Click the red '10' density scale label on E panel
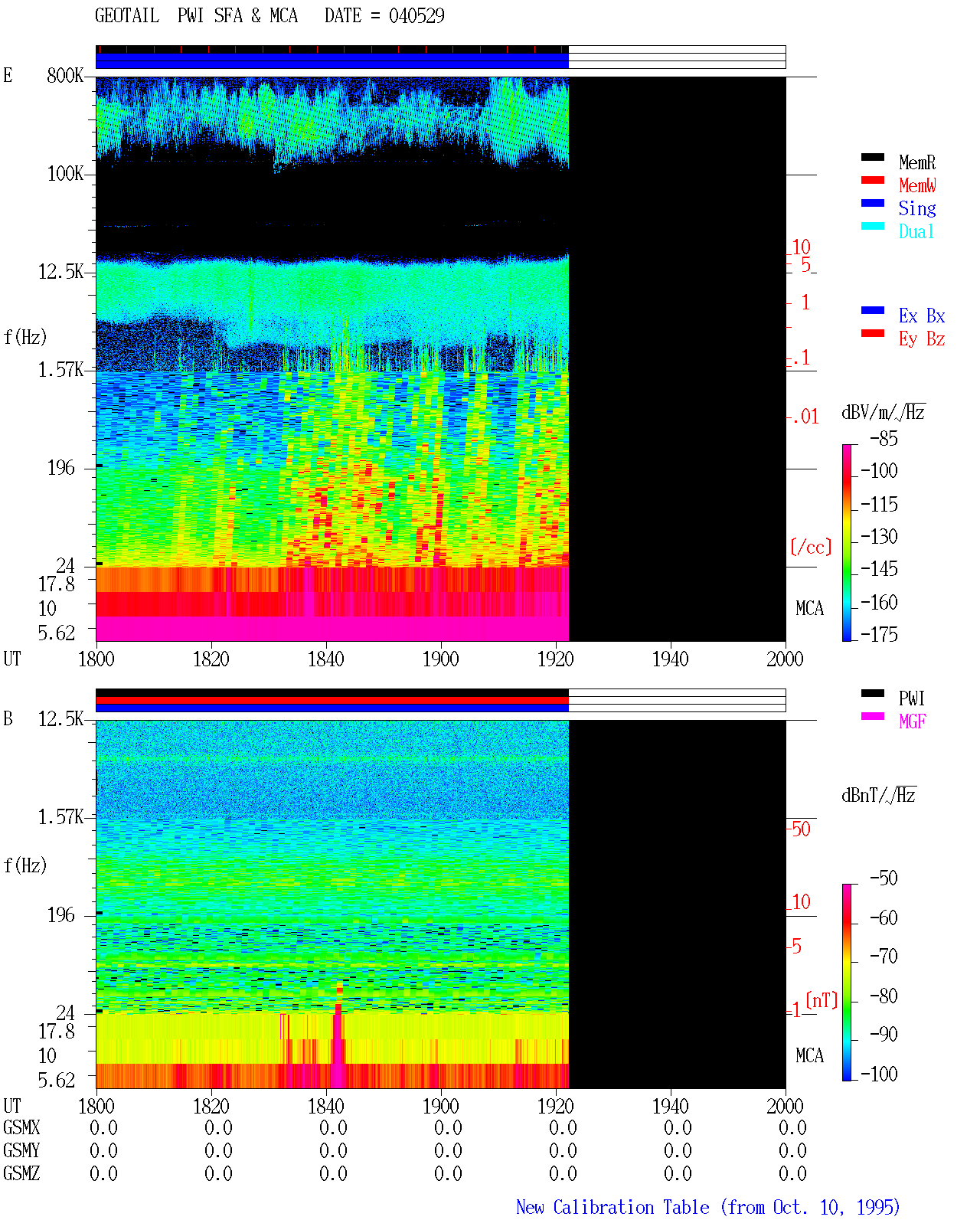Viewport: 980px width, 1220px height. (802, 247)
